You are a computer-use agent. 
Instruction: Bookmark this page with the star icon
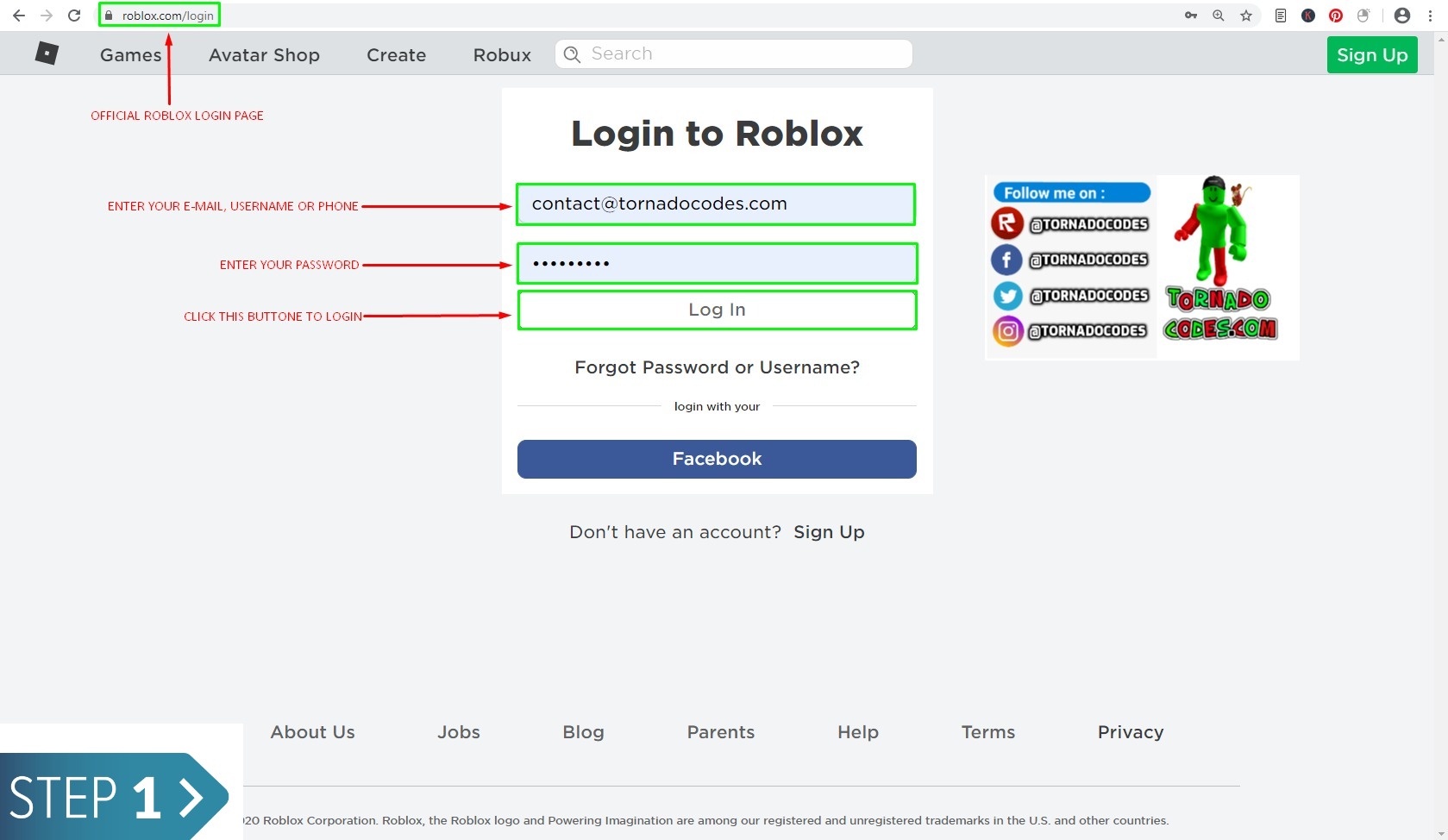coord(1246,16)
